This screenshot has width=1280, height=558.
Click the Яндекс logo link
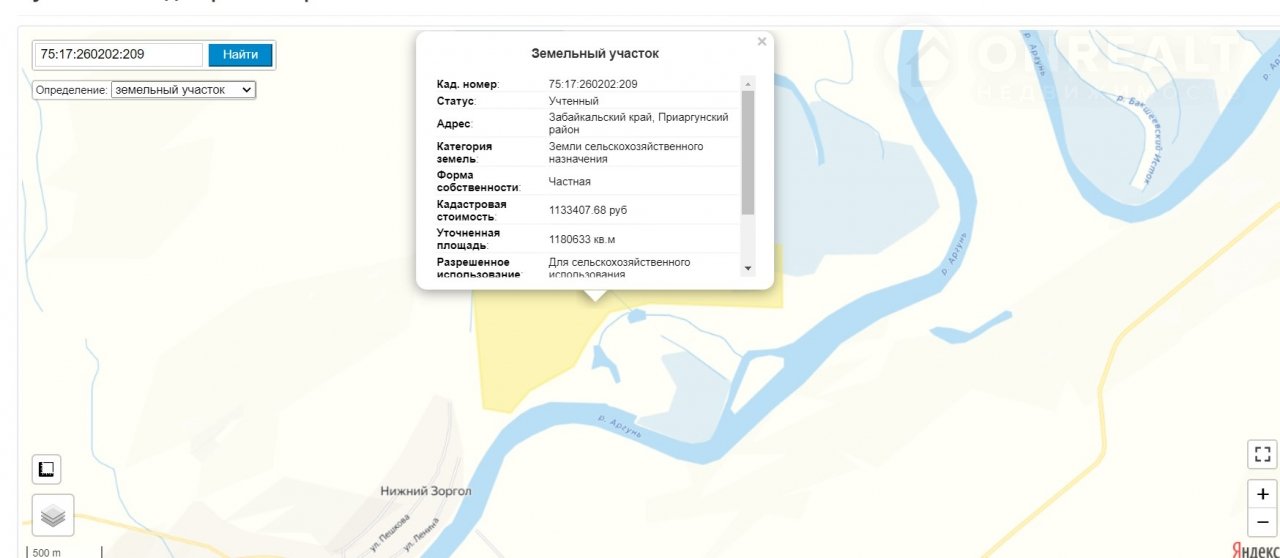coord(1254,549)
